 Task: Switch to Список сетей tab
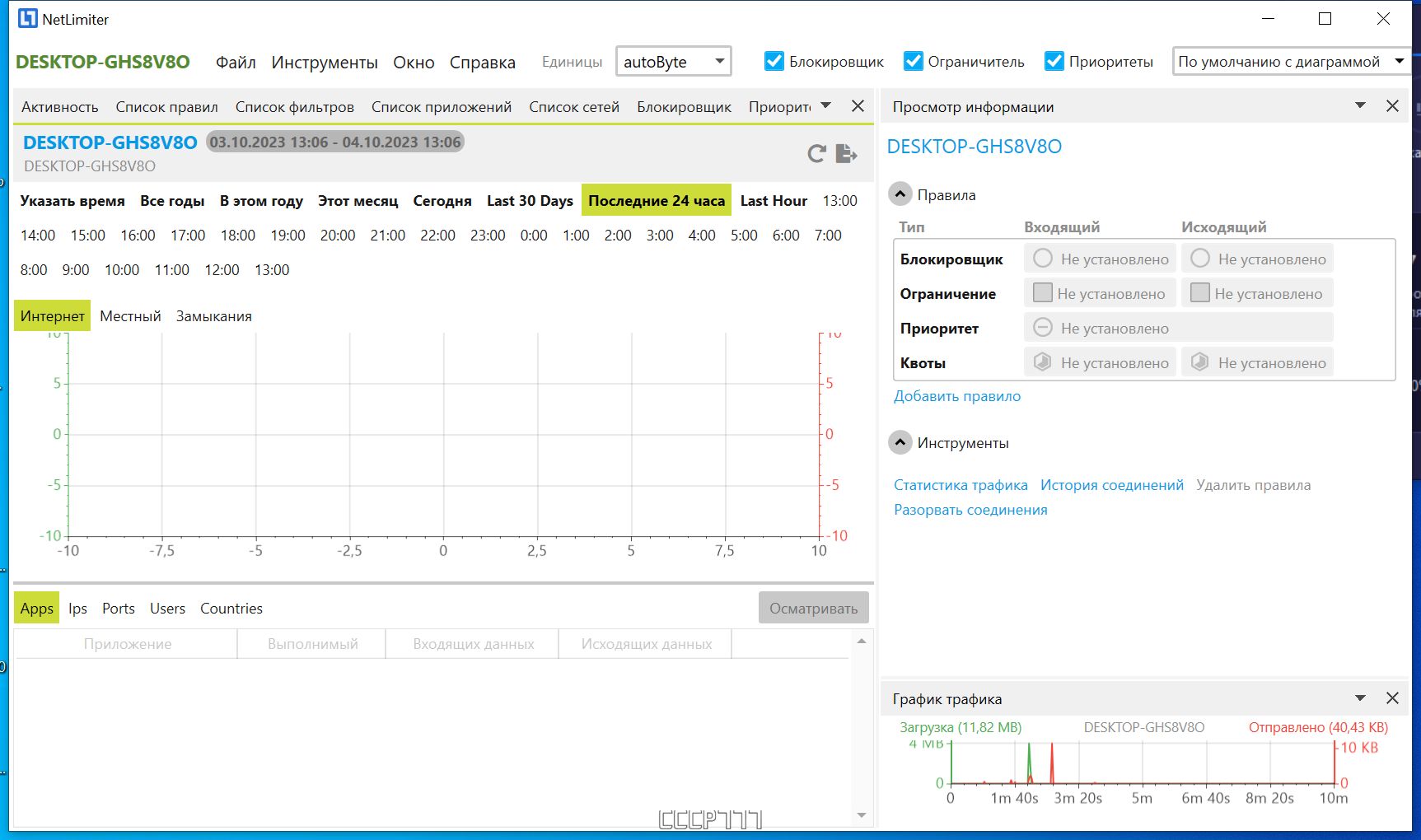click(573, 107)
